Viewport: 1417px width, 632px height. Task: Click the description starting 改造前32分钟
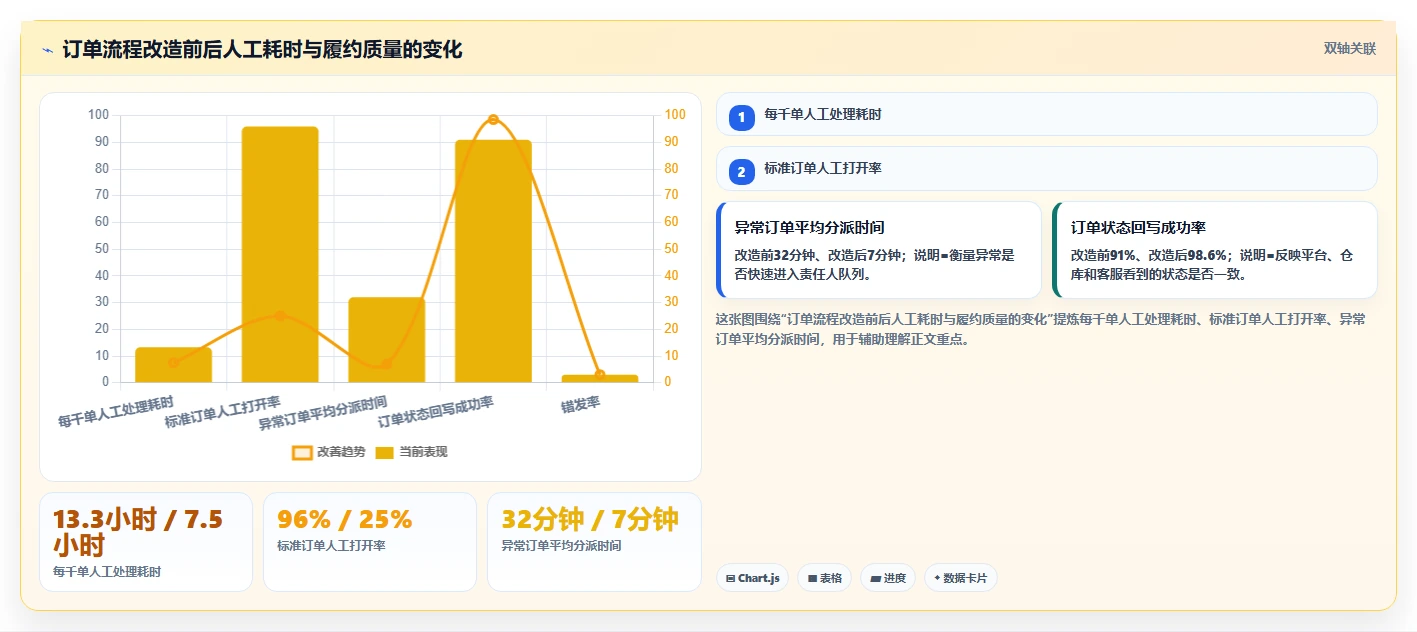pyautogui.click(x=875, y=264)
